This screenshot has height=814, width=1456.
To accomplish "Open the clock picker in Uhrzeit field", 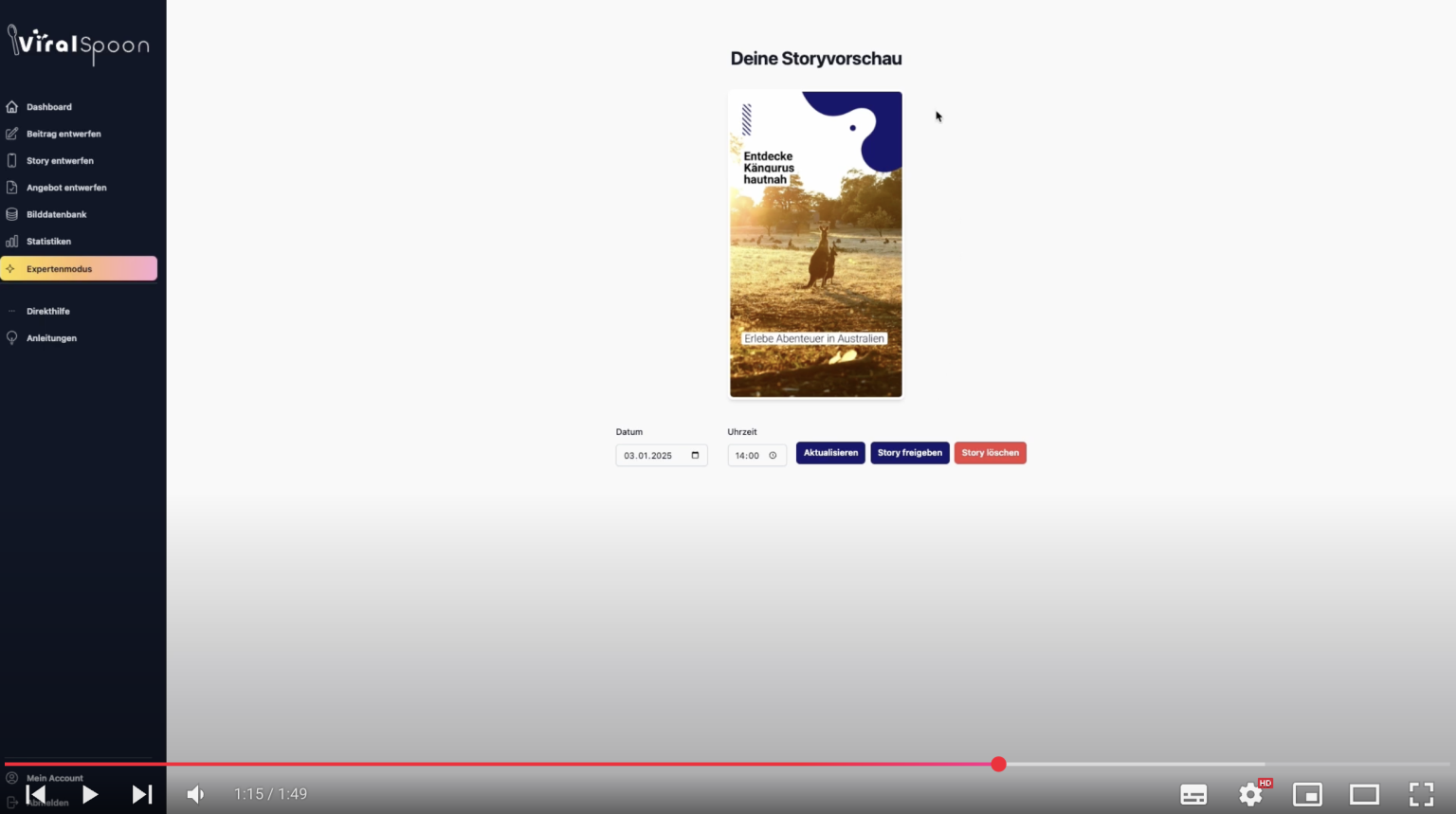I will point(773,456).
